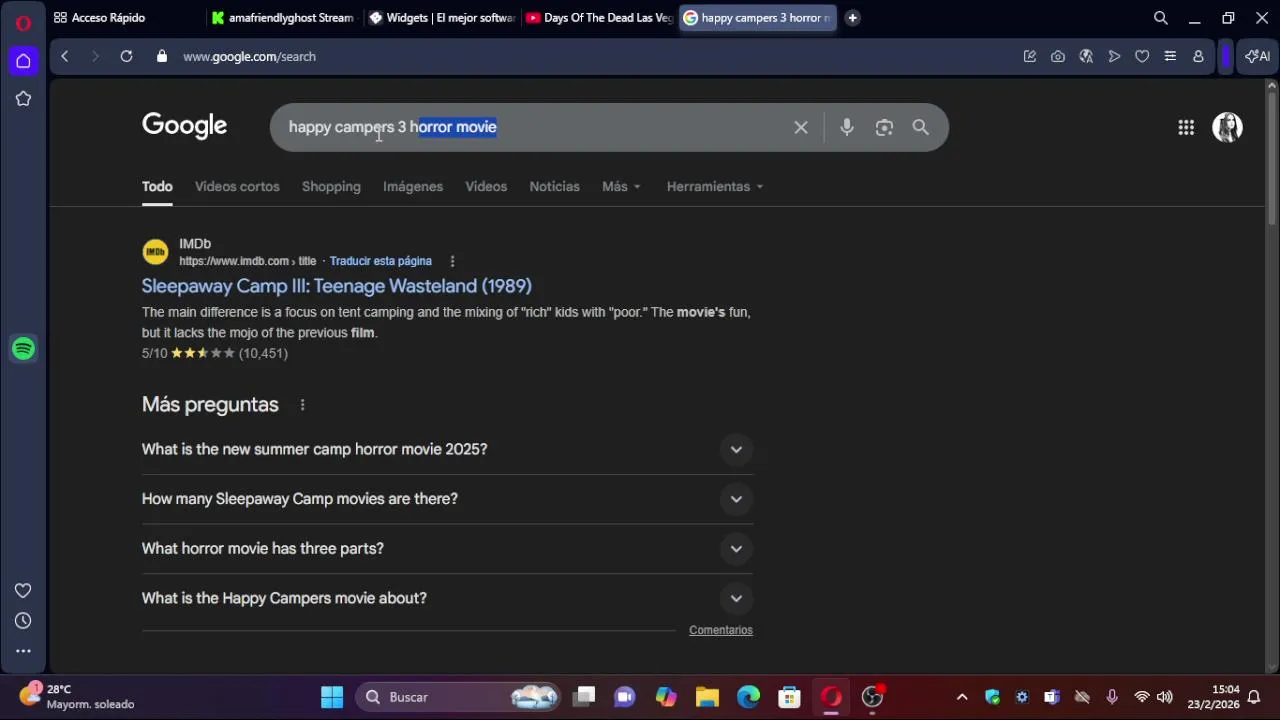The width and height of the screenshot is (1280, 720).
Task: Open the sidebar heart pinboard icon
Action: [x=23, y=590]
